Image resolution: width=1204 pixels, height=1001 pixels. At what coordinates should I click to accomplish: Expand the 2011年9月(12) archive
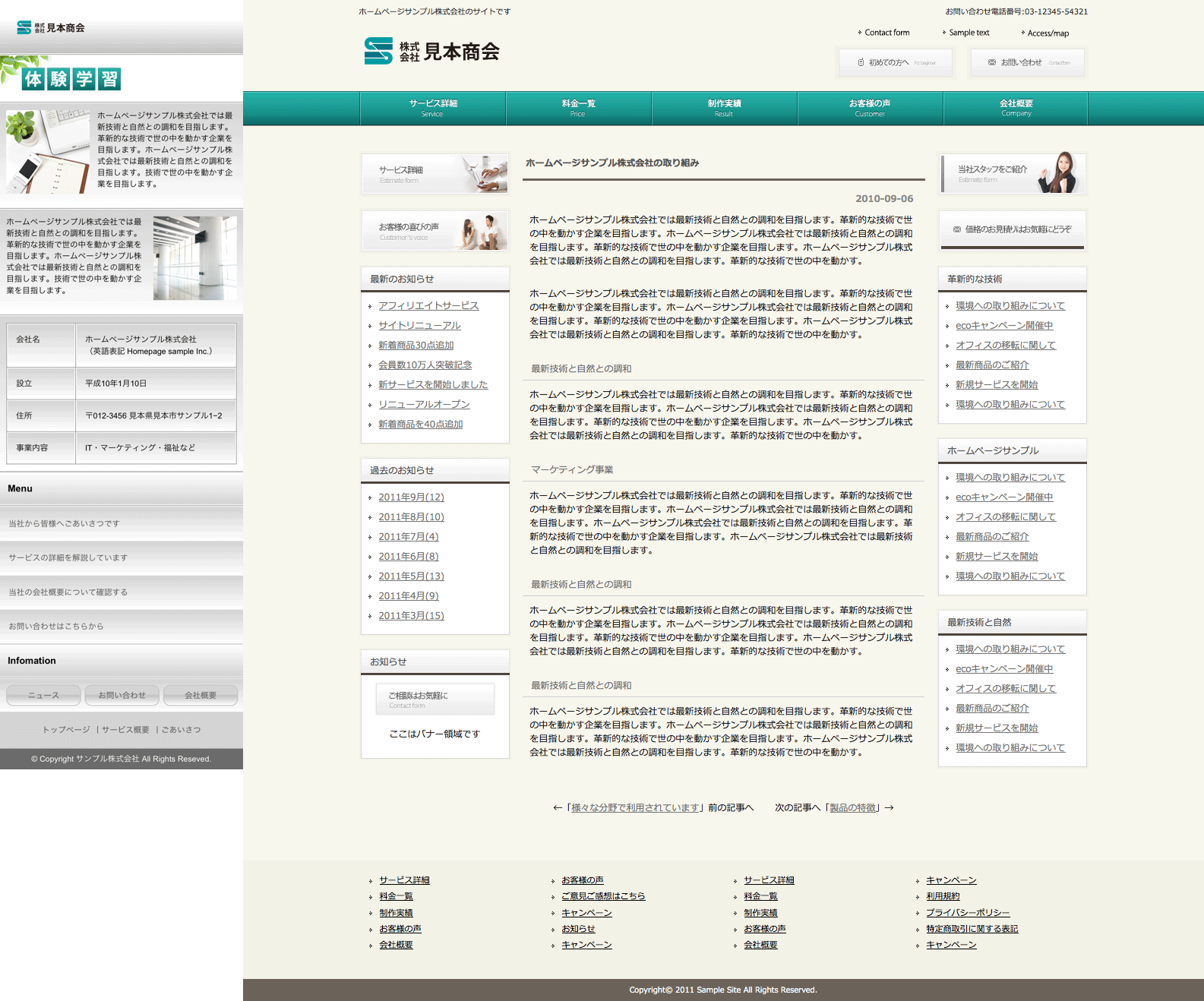click(x=411, y=497)
